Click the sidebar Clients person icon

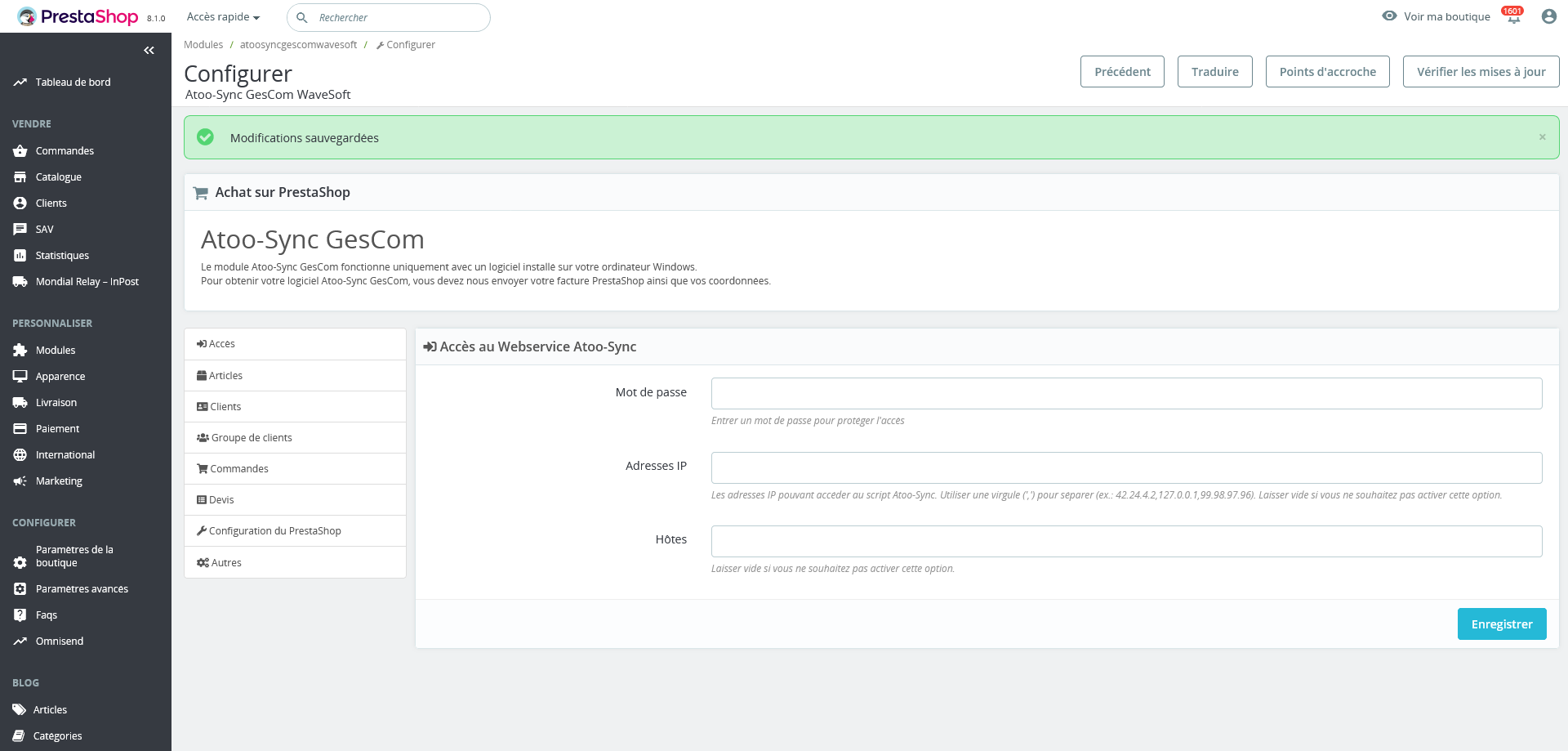click(x=20, y=203)
